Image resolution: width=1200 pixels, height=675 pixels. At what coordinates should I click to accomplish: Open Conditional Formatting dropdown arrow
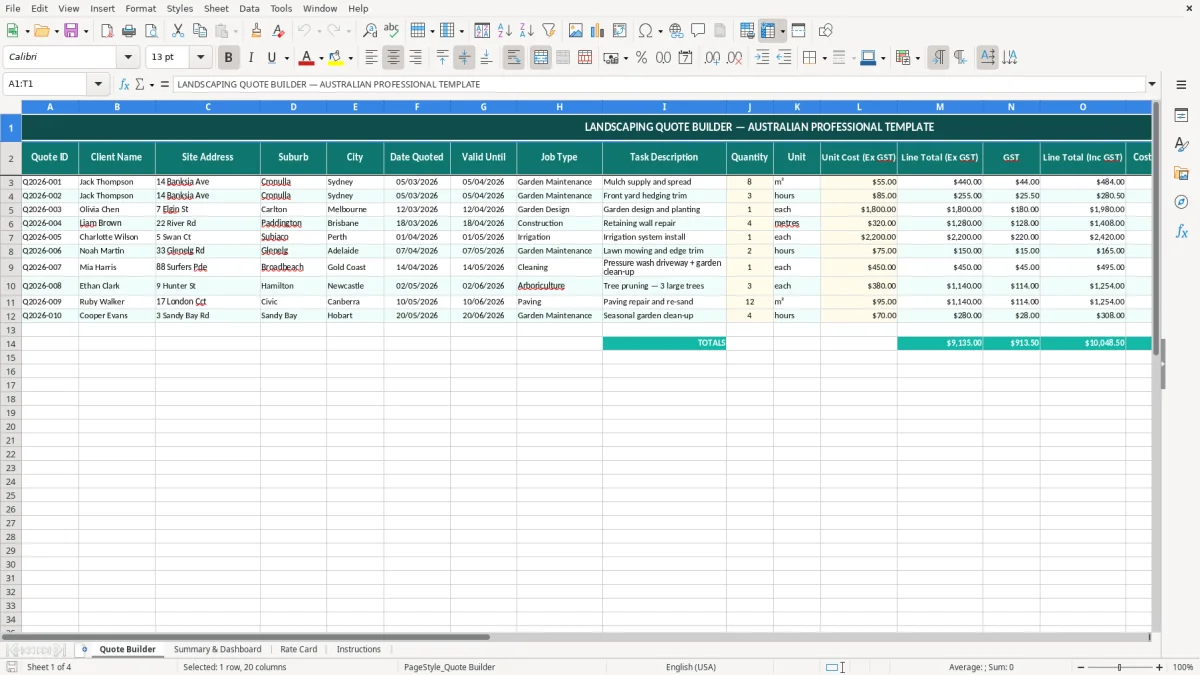[x=917, y=58]
